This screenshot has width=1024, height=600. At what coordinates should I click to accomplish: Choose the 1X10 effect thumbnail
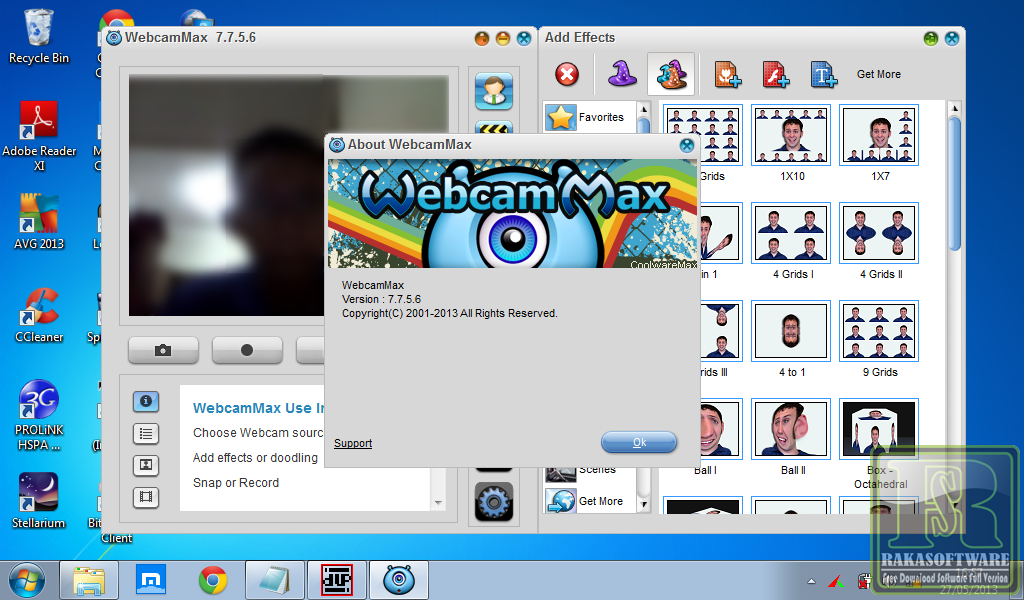coord(791,135)
